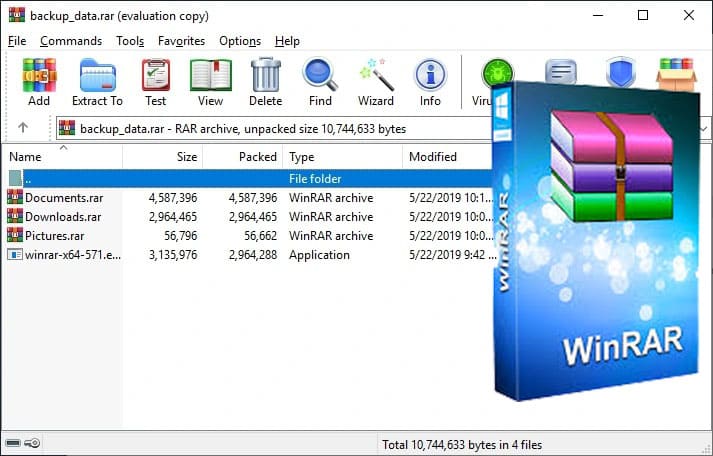Image resolution: width=713 pixels, height=456 pixels.
Task: Click packed value 56,662
Action: (x=260, y=236)
